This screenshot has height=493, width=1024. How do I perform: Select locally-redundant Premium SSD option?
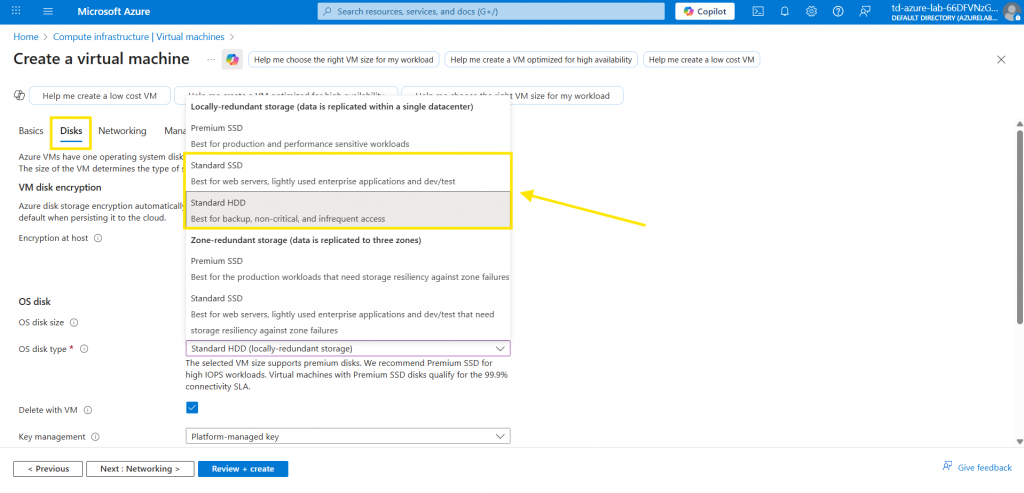coord(348,135)
